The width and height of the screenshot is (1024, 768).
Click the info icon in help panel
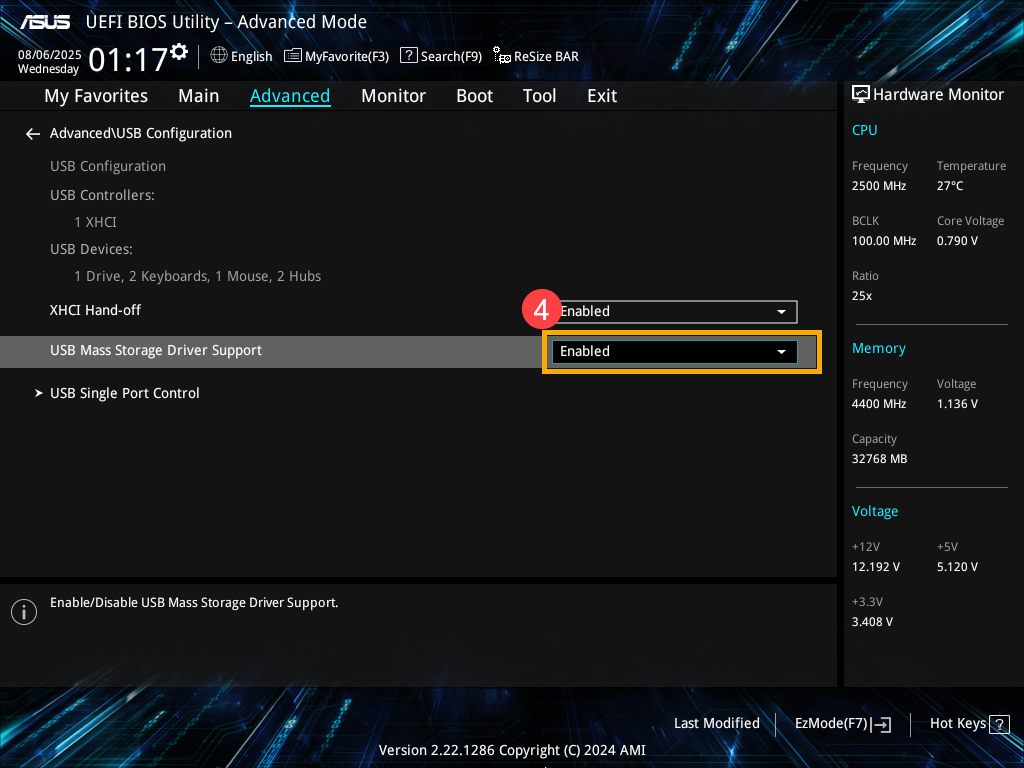(24, 612)
